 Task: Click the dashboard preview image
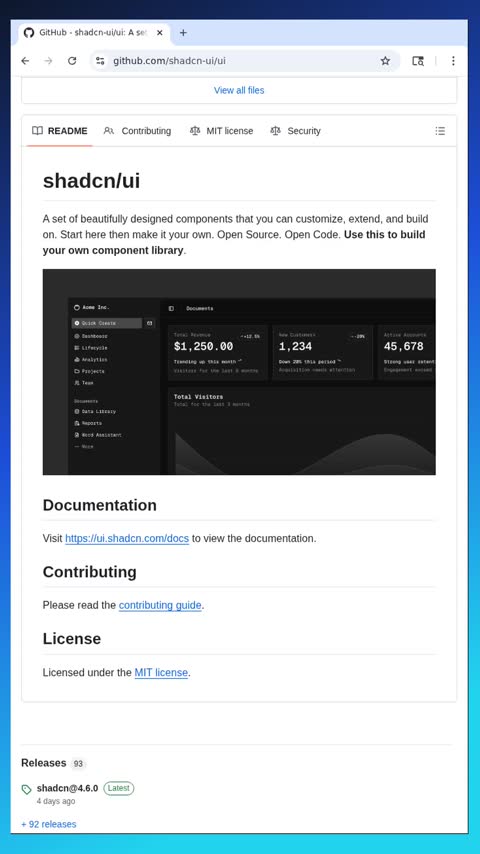(239, 372)
